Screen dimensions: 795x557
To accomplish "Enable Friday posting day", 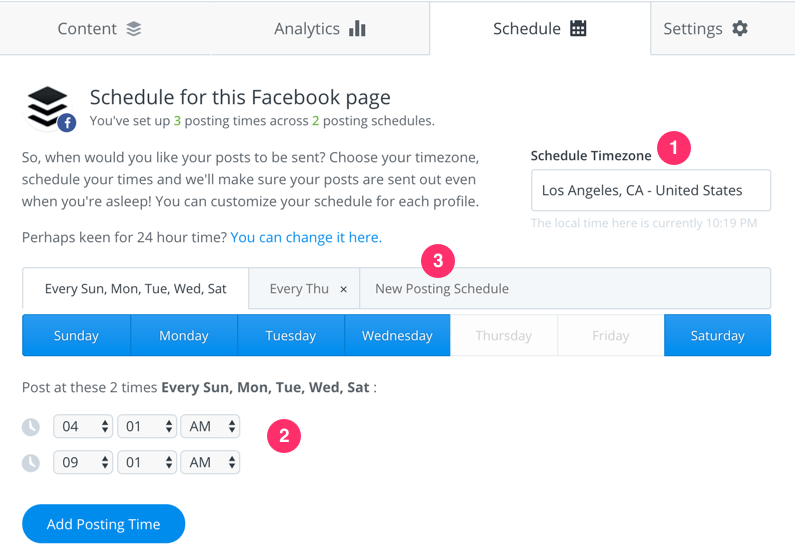I will pos(610,336).
